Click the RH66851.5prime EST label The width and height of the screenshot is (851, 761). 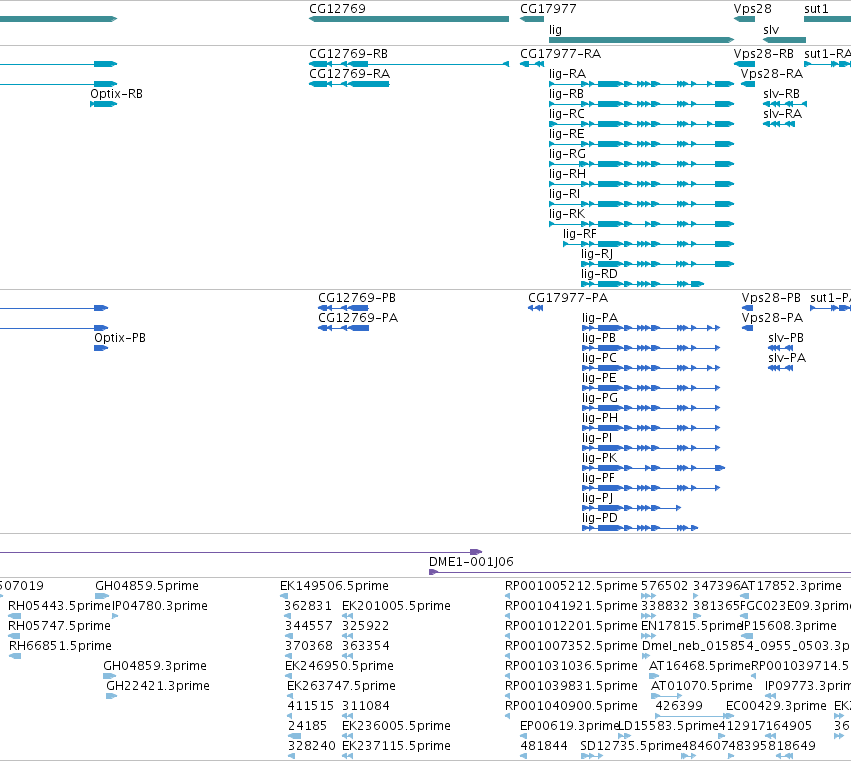click(x=60, y=646)
